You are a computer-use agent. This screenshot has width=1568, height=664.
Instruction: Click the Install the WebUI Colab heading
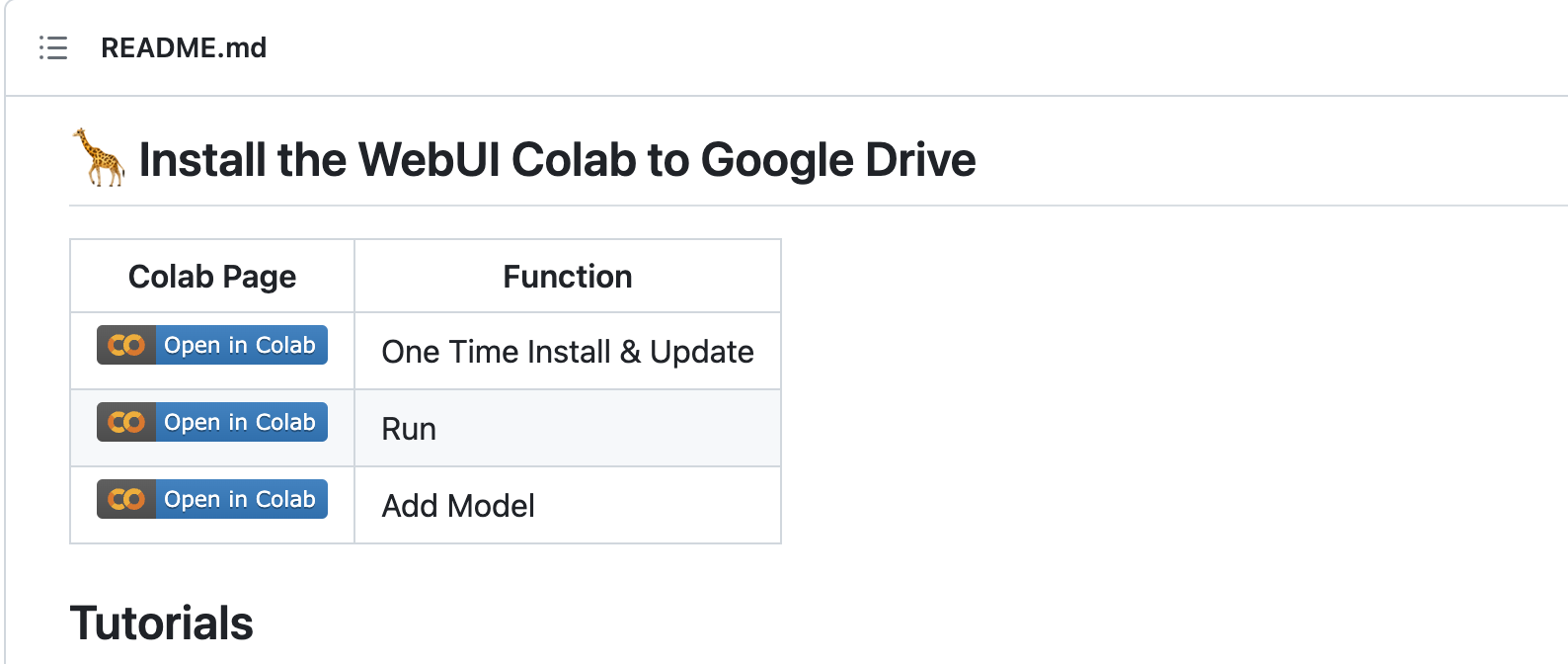pos(557,159)
